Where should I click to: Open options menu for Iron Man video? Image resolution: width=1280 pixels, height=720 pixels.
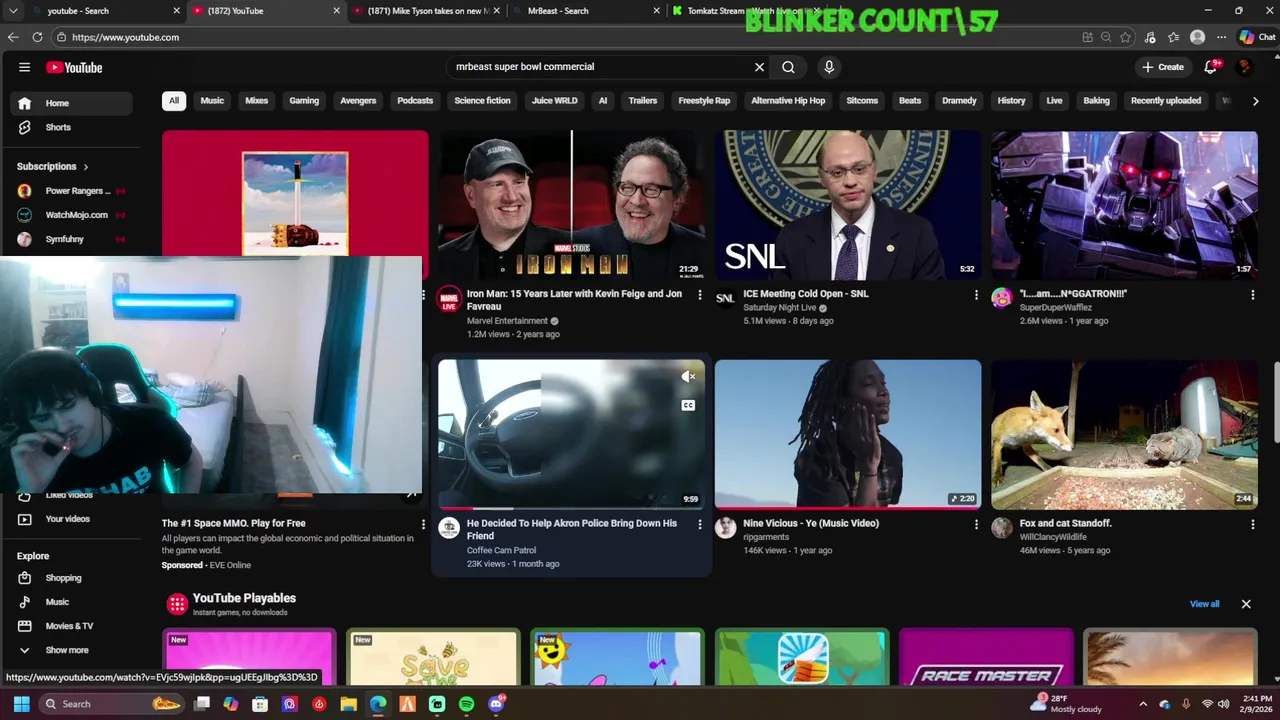(x=700, y=295)
